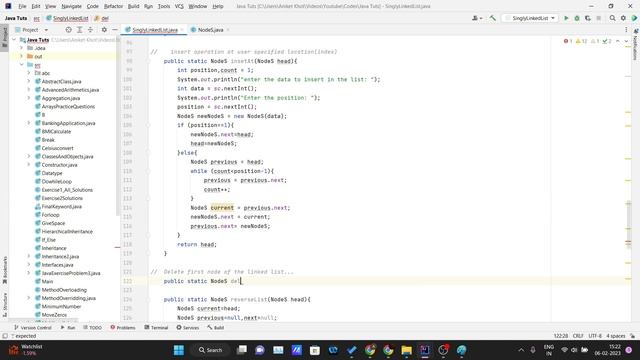The height and width of the screenshot is (360, 640).
Task: Open Search Everywhere magnifier
Action: pos(612,18)
